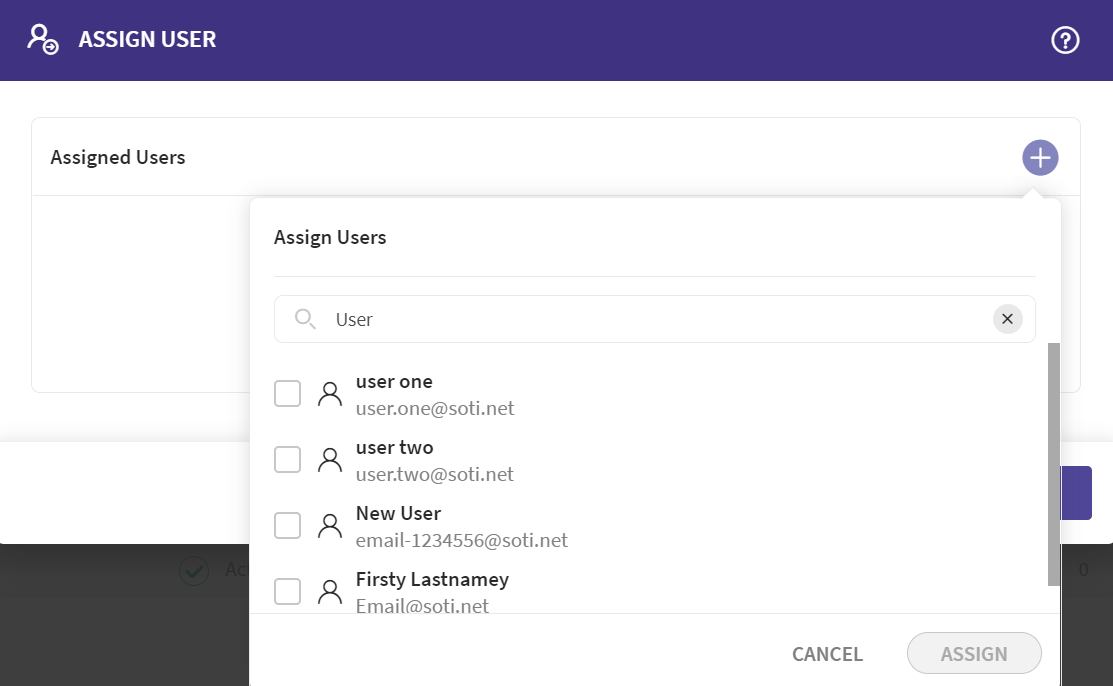Screen dimensions: 1113x686
Task: Click the person icon next to Firsty Lastnamey
Action: click(x=329, y=592)
